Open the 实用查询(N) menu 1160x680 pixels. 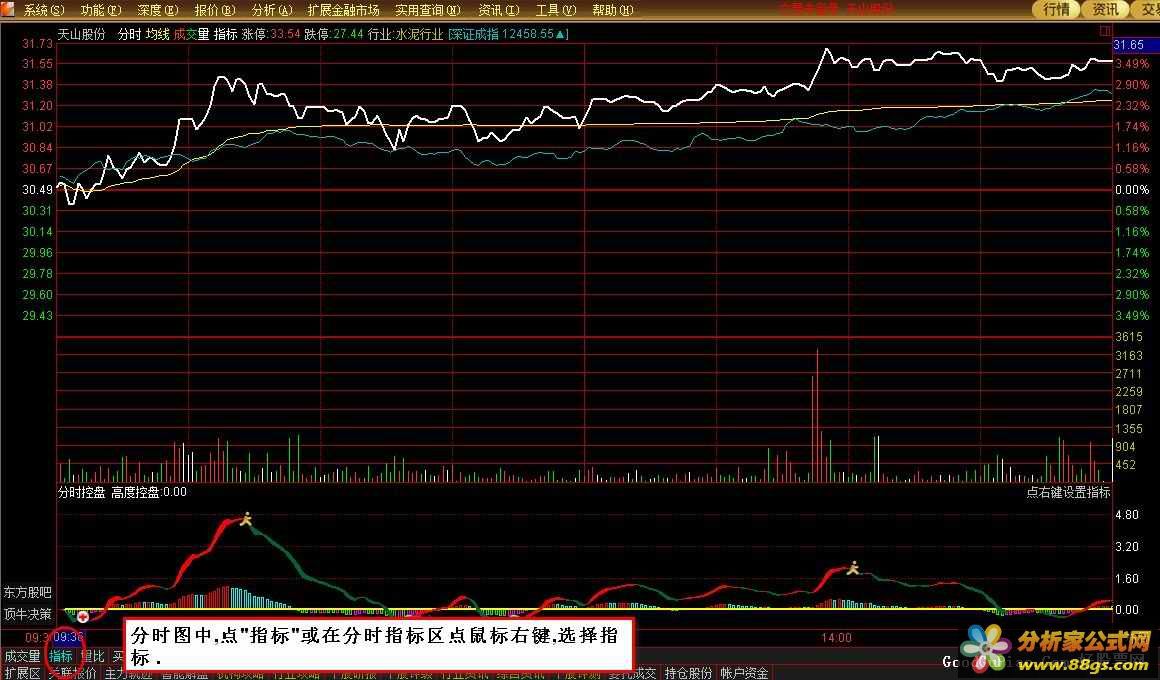click(428, 10)
